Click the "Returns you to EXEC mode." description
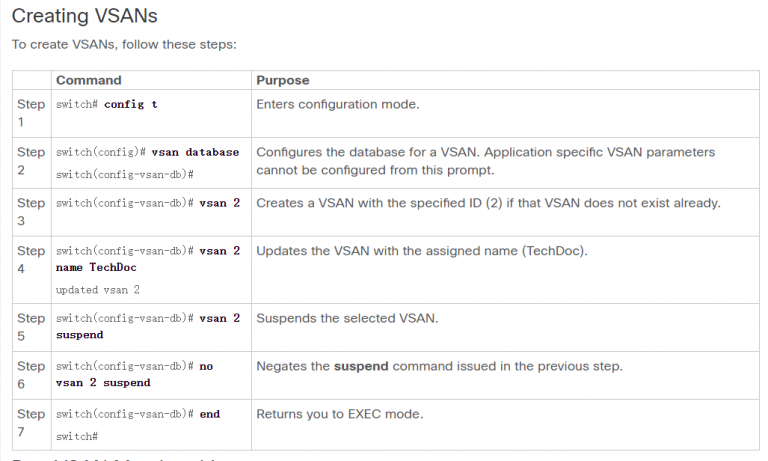Image resolution: width=768 pixels, height=461 pixels. coord(340,414)
